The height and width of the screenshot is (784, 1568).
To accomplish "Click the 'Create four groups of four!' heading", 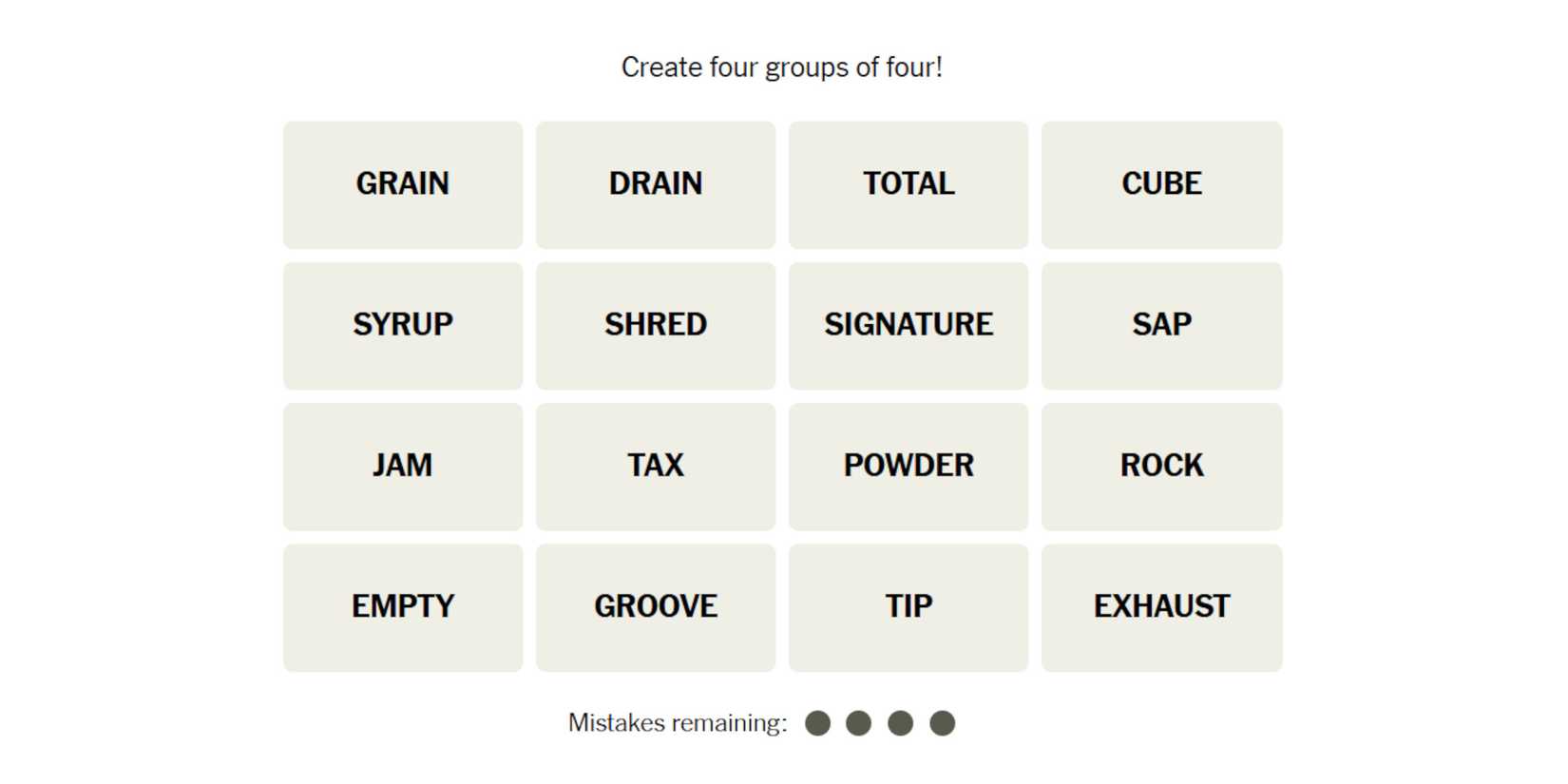I will click(782, 67).
